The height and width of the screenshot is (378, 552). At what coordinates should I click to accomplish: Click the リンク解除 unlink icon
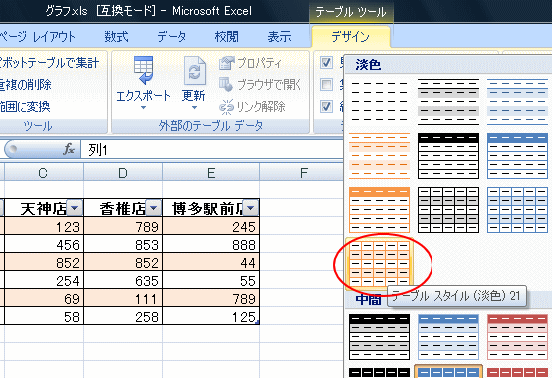pos(226,107)
